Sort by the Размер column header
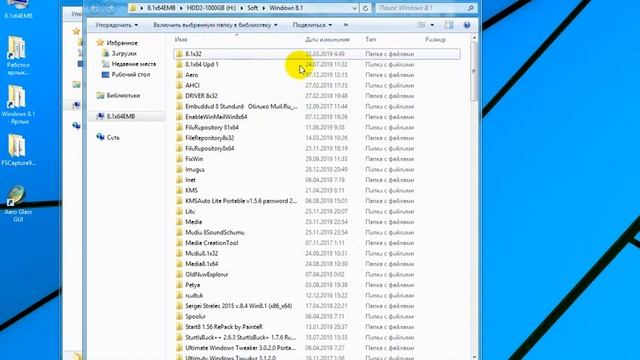The width and height of the screenshot is (640, 360). 435,40
